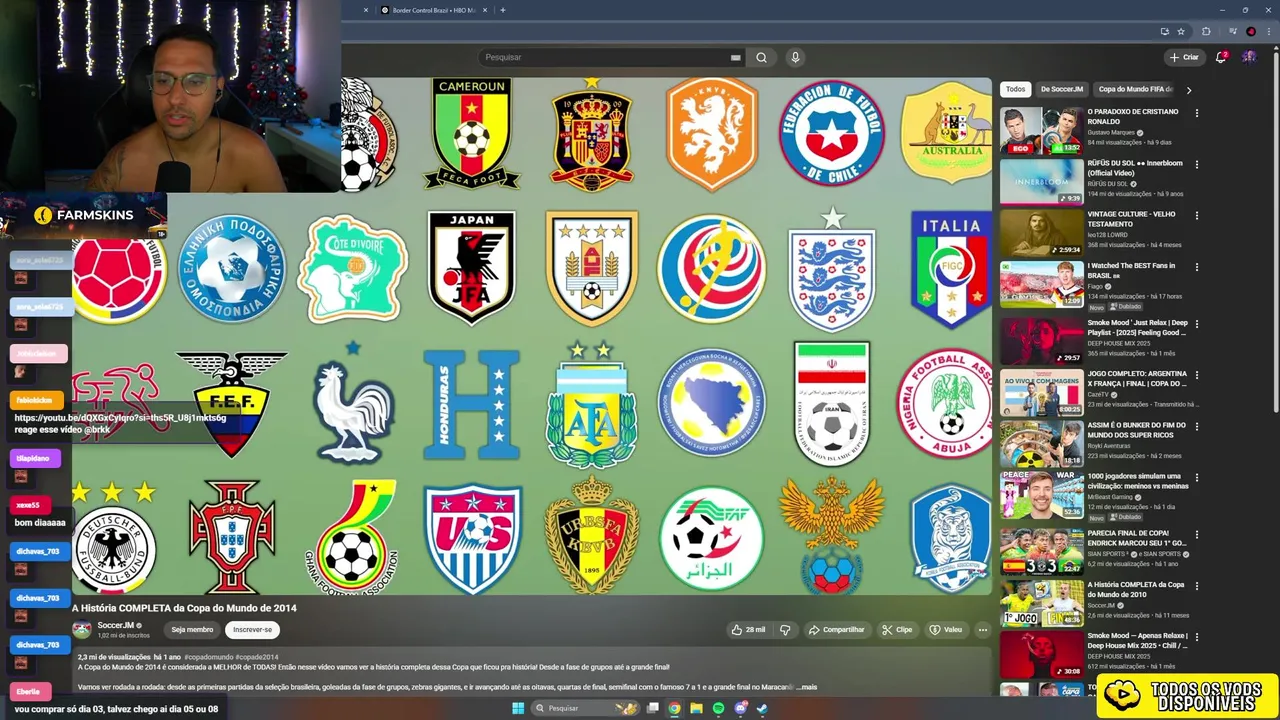Viewport: 1280px width, 720px height.
Task: Select the Todos filter chip
Action: [x=1016, y=89]
